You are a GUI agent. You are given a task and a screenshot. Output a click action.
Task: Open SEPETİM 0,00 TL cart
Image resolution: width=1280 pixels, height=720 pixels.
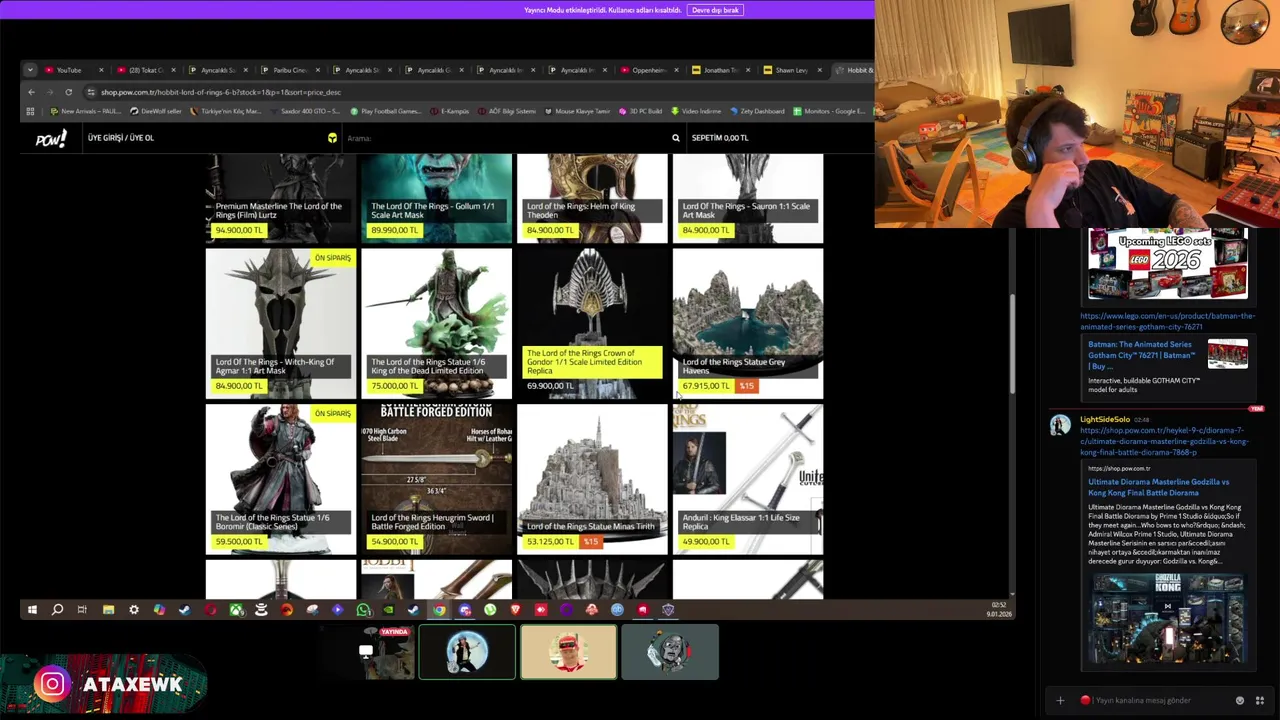coord(720,138)
